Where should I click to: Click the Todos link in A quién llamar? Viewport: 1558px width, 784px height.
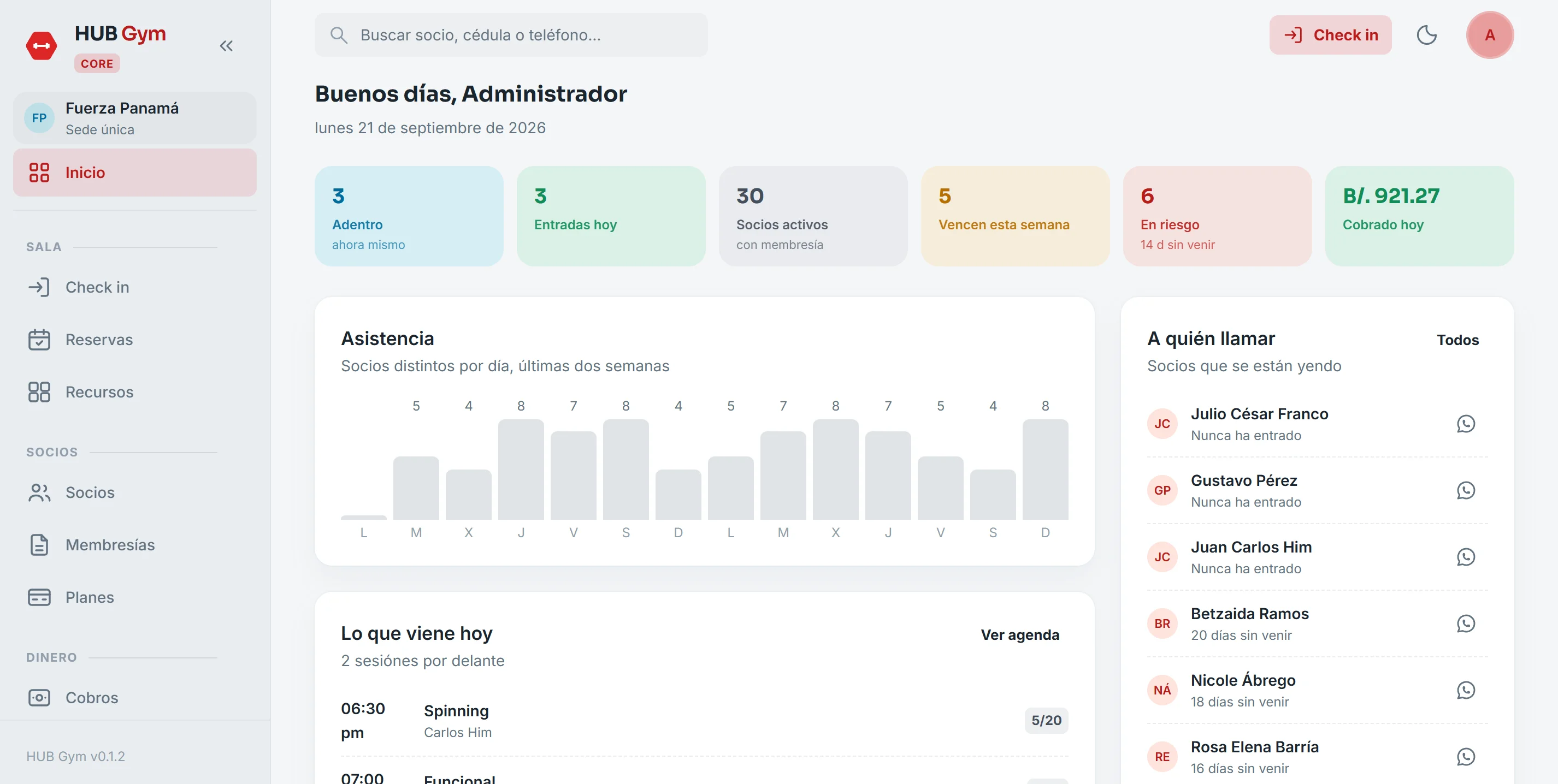1457,340
